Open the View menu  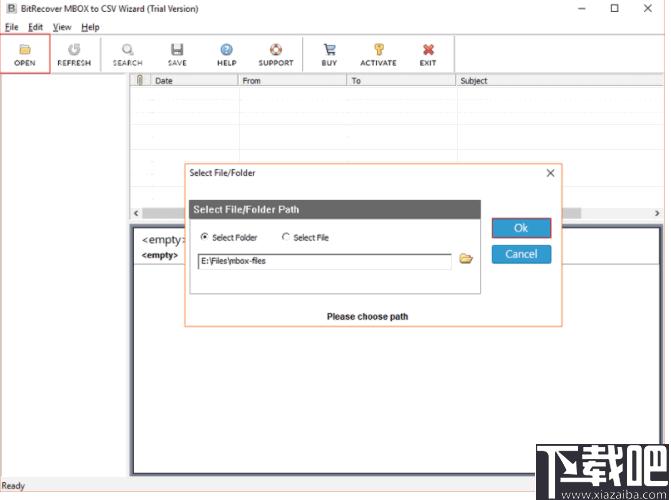[x=62, y=27]
